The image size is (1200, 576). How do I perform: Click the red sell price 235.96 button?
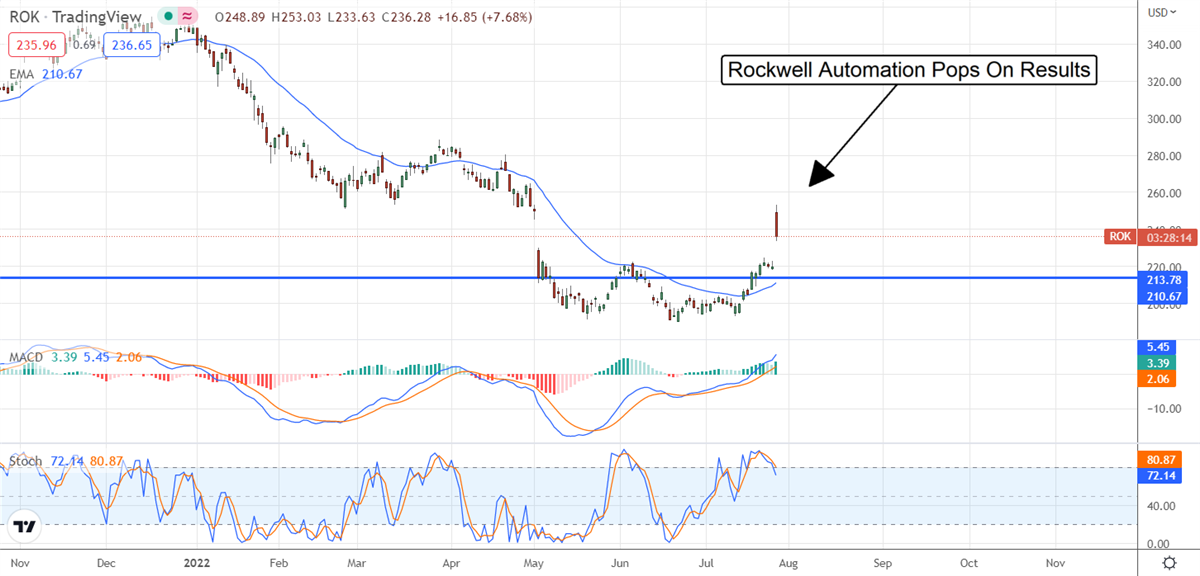coord(34,45)
